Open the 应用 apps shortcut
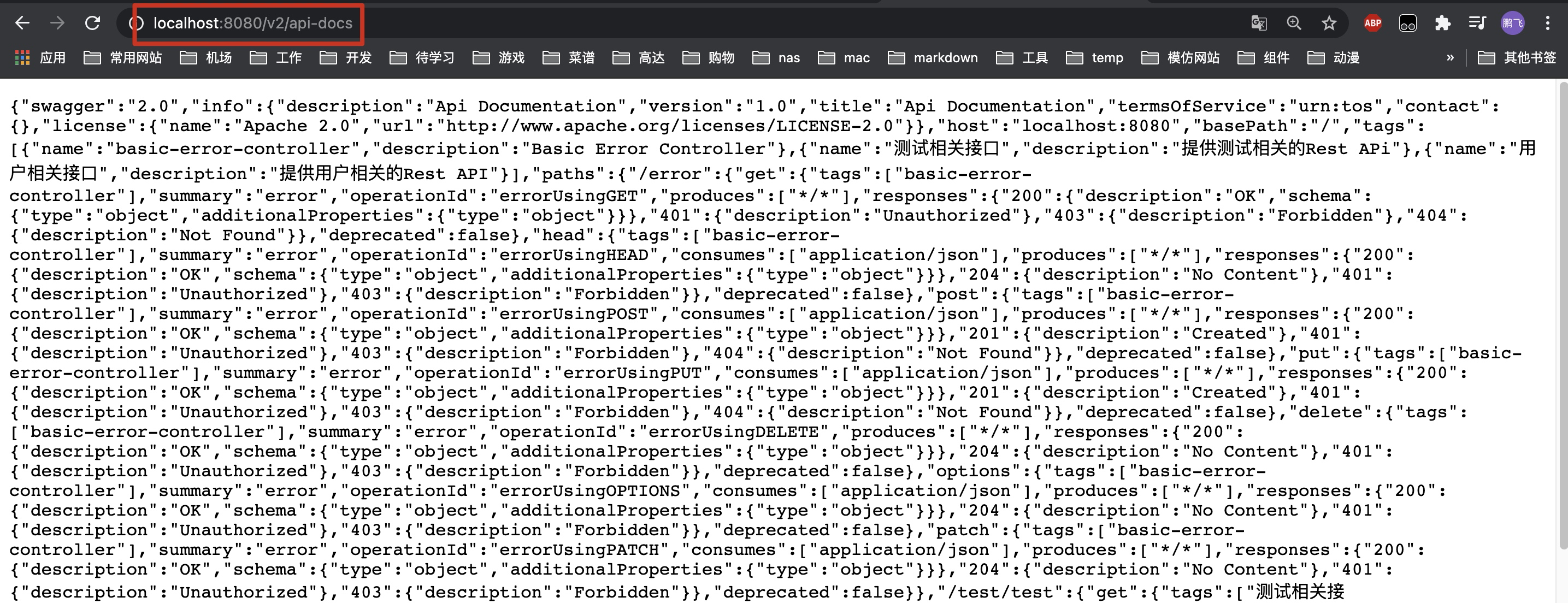Screen dimensions: 1568x603 [40, 58]
